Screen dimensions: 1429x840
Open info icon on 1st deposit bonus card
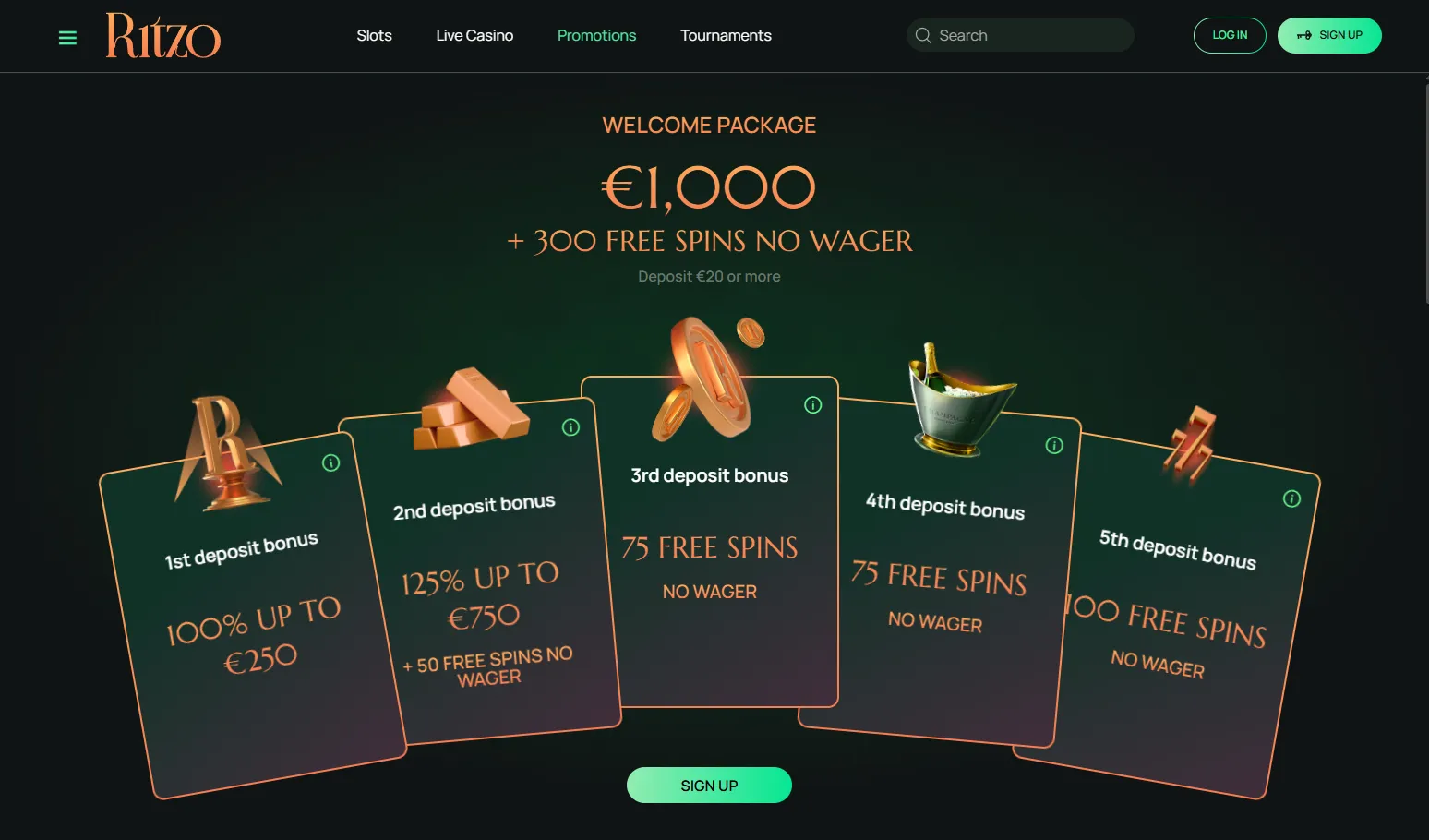click(x=330, y=462)
